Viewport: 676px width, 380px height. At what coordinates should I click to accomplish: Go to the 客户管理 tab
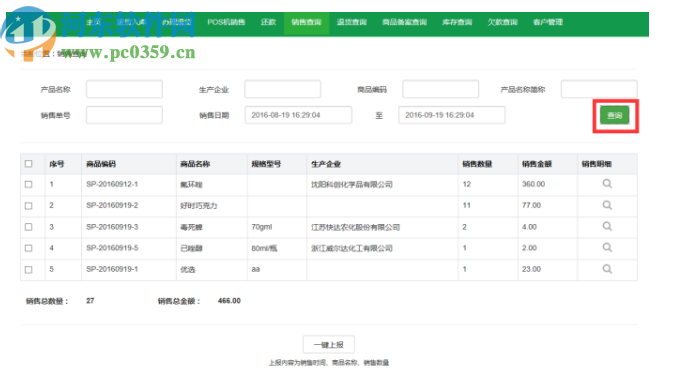point(548,22)
